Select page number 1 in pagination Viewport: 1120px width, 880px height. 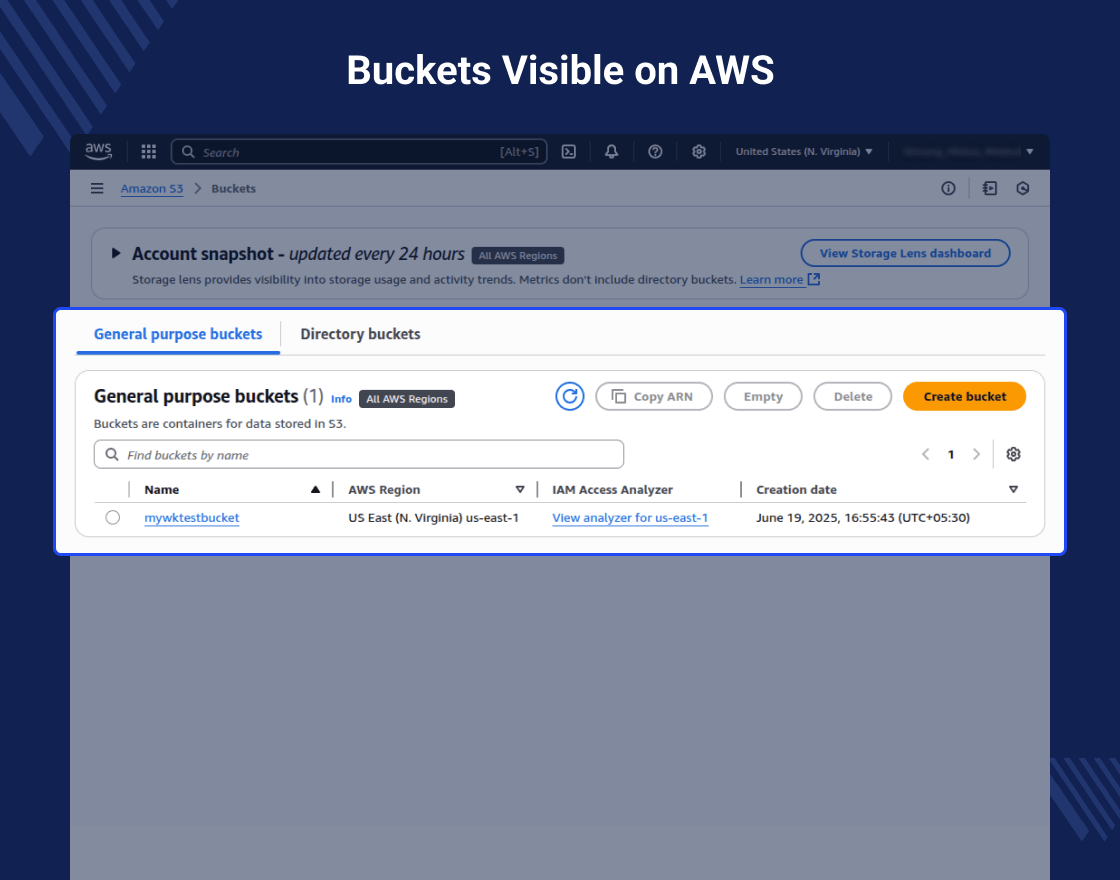(x=951, y=454)
